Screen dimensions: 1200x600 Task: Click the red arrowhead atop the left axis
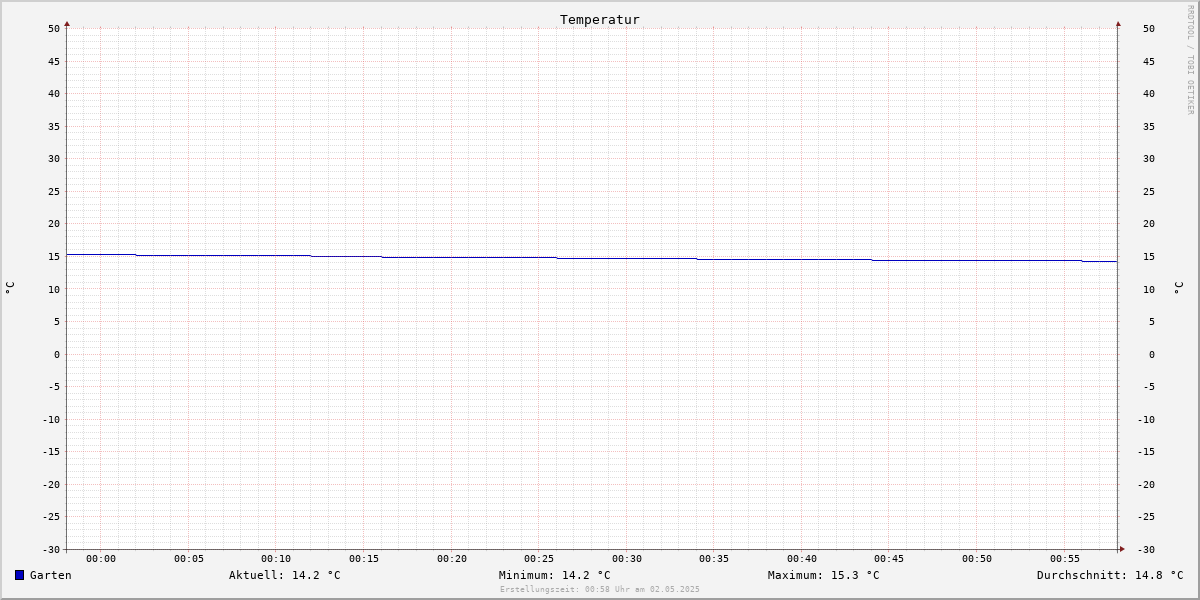click(67, 23)
